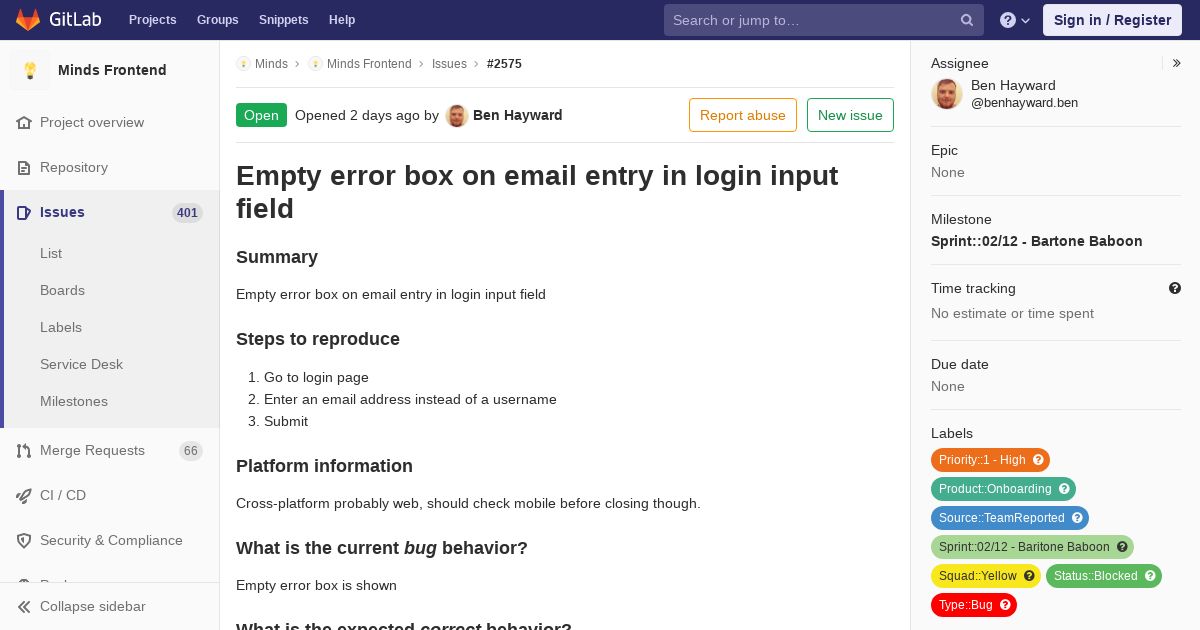
Task: Click the Project overview home icon
Action: [24, 122]
